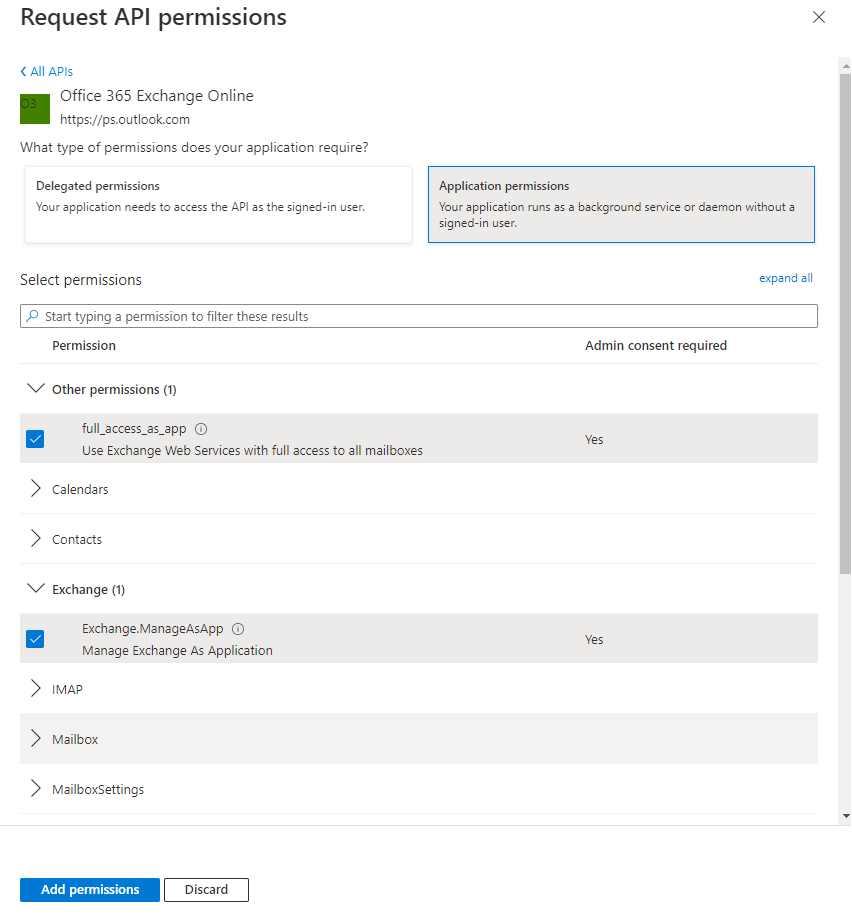Expand the Contacts permission group
The height and width of the screenshot is (920, 852).
[37, 539]
